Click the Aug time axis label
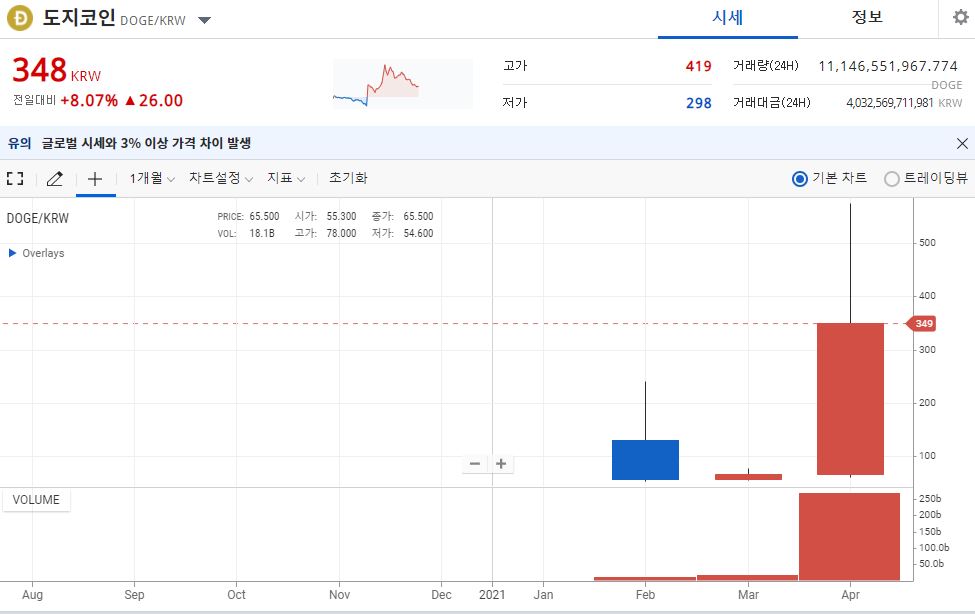 (32, 595)
